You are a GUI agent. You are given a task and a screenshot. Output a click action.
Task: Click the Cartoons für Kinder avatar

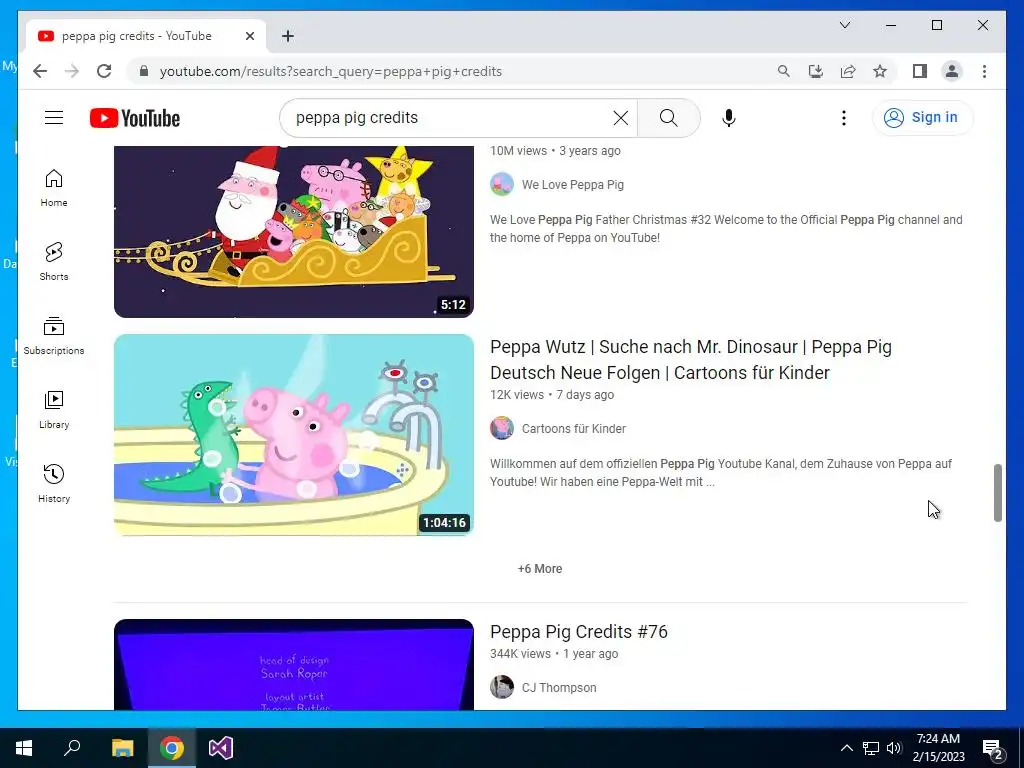[x=502, y=428]
